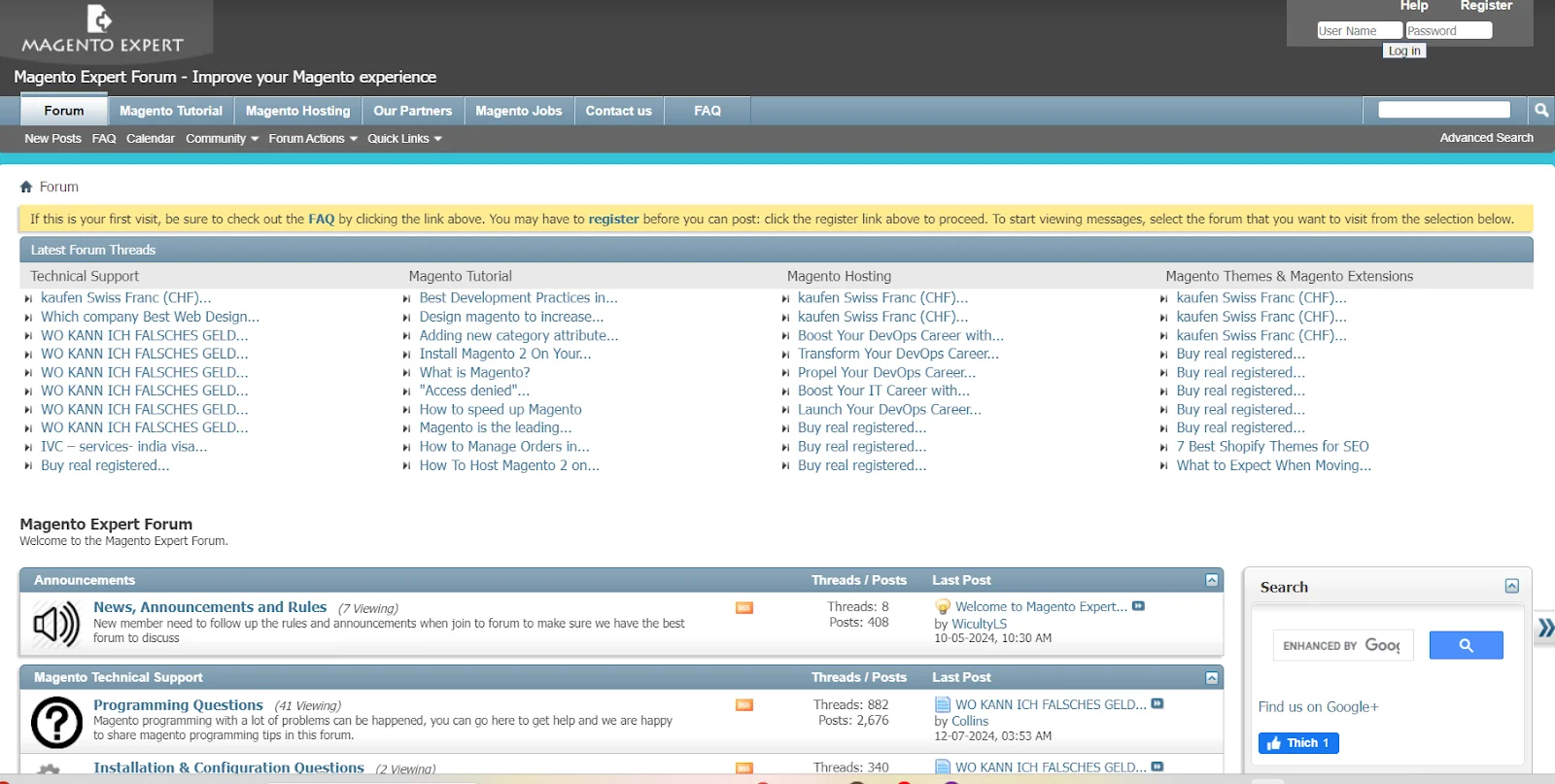1555x784 pixels.
Task: Focus the User Name field
Action: [1359, 30]
